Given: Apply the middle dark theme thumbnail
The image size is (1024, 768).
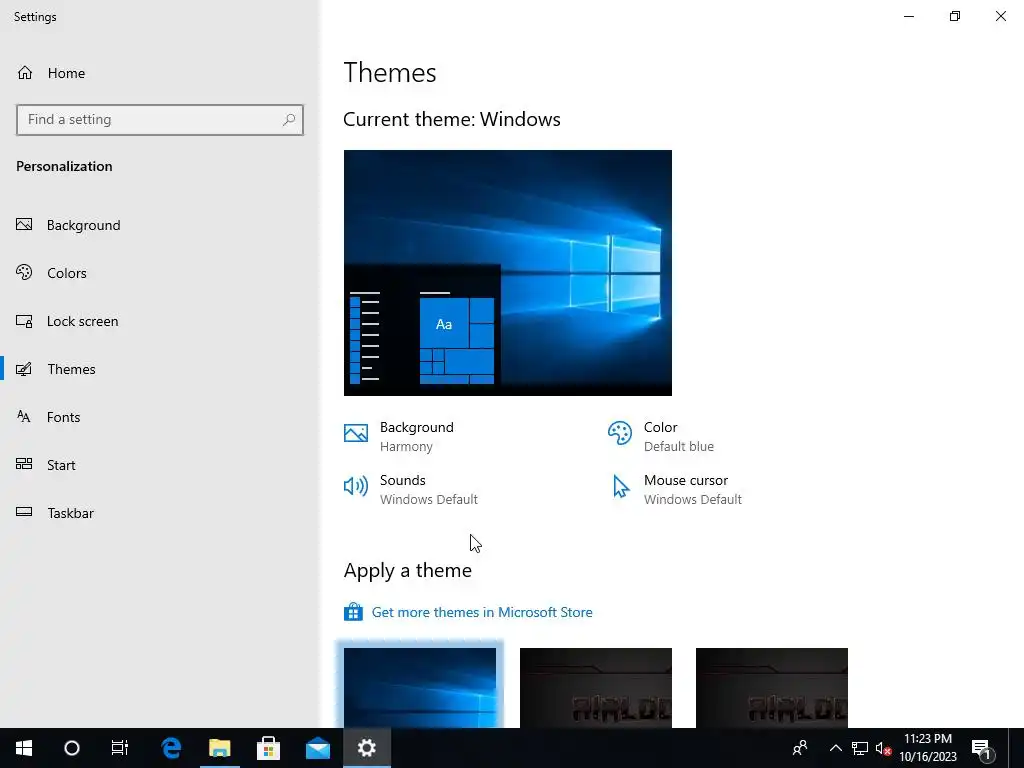Looking at the screenshot, I should pos(596,688).
